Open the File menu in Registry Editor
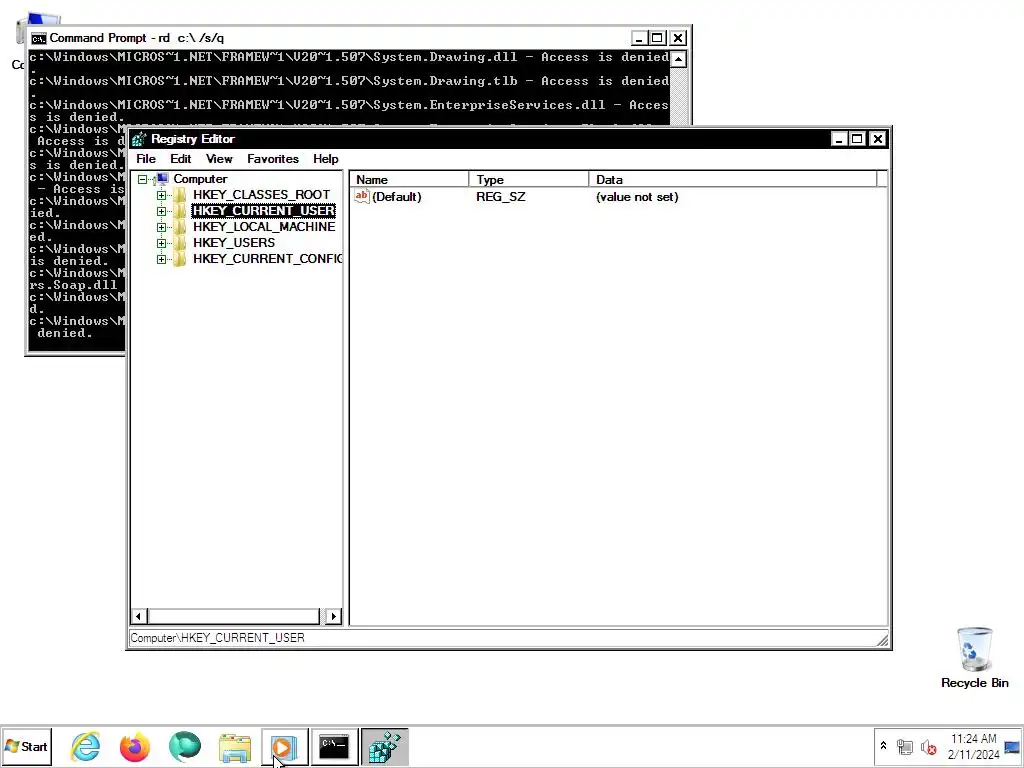The height and width of the screenshot is (768, 1024). [146, 159]
